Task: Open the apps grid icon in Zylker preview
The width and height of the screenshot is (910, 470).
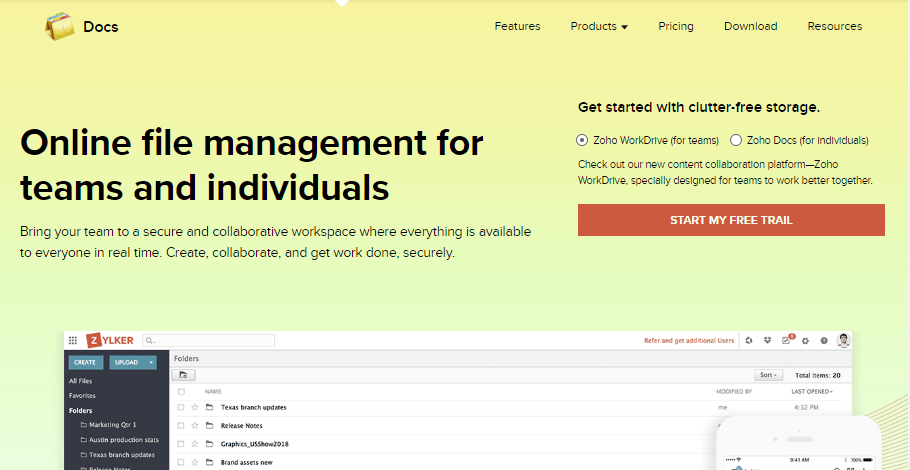Action: (x=73, y=341)
